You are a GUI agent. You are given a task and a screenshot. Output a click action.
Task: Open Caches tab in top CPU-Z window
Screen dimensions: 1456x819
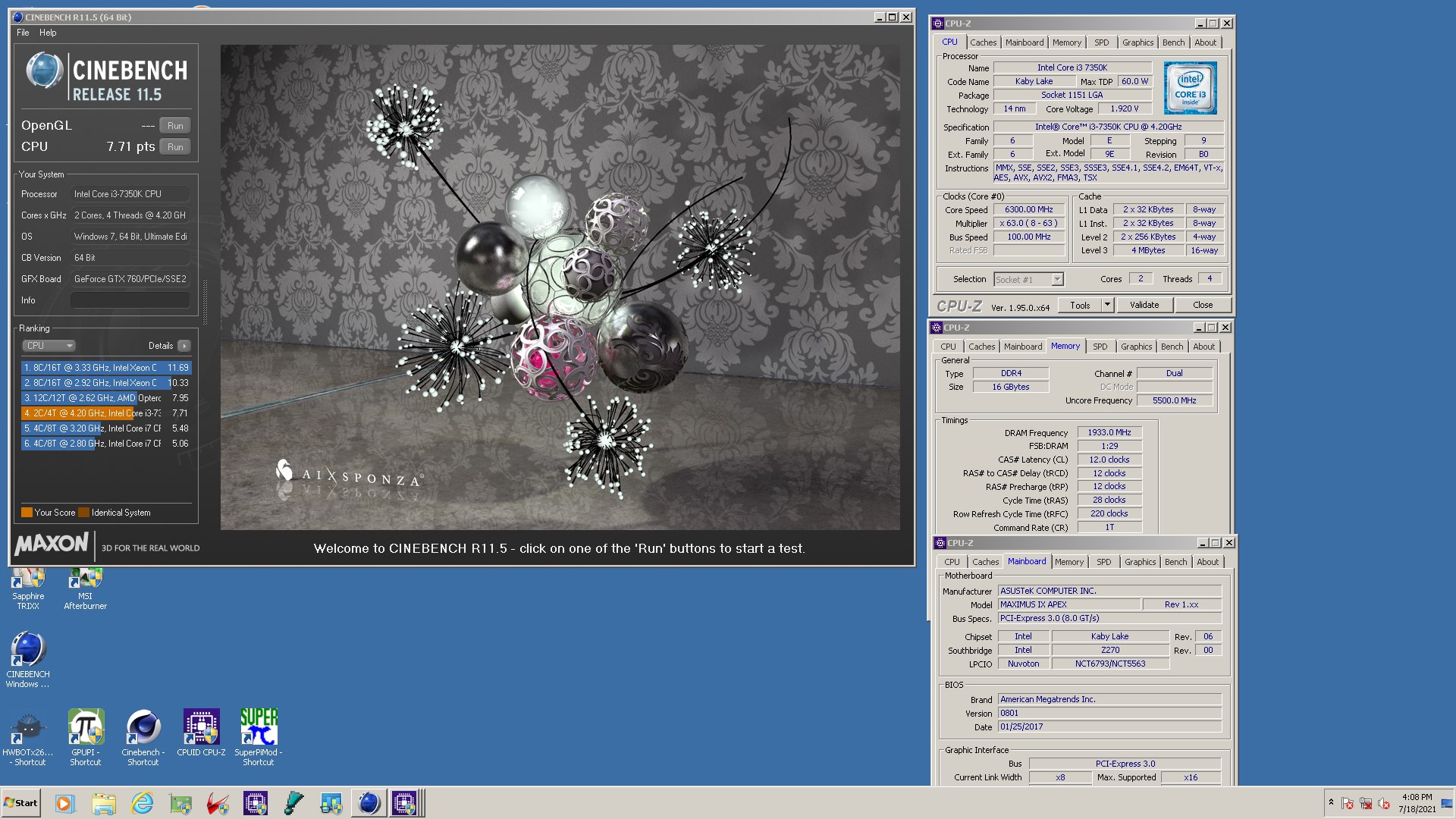[983, 42]
